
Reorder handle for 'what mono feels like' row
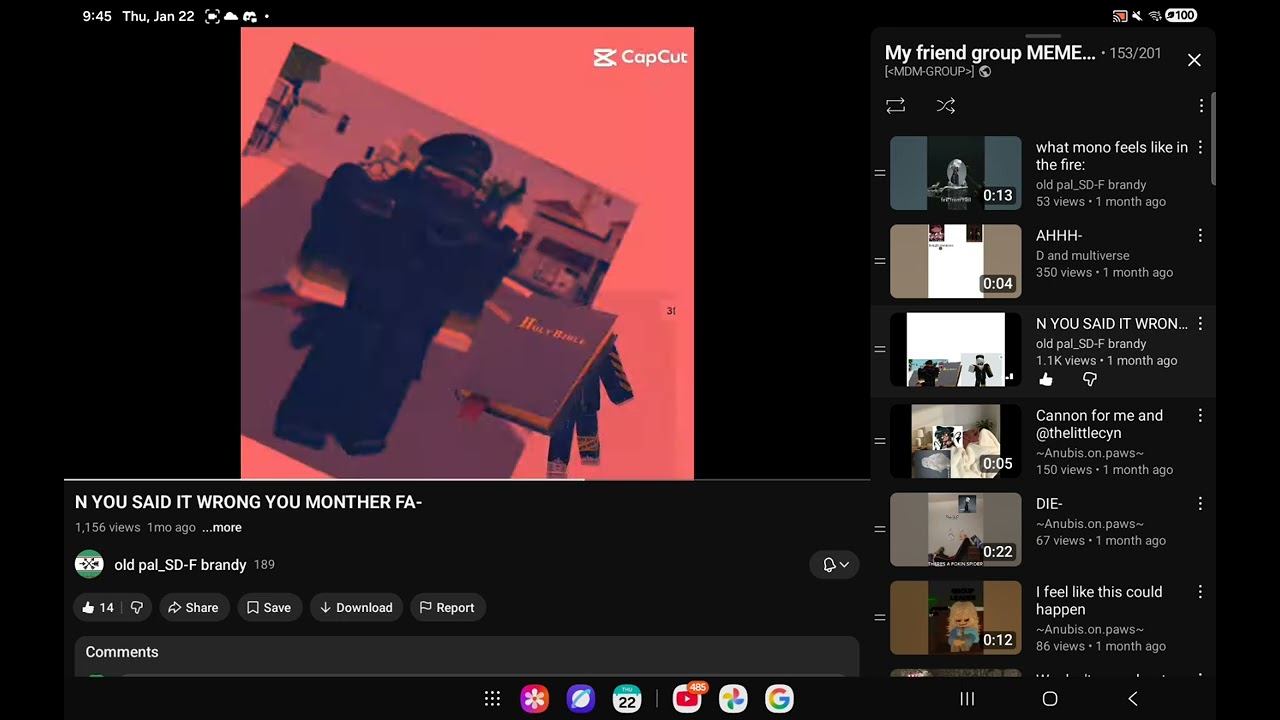tap(880, 173)
